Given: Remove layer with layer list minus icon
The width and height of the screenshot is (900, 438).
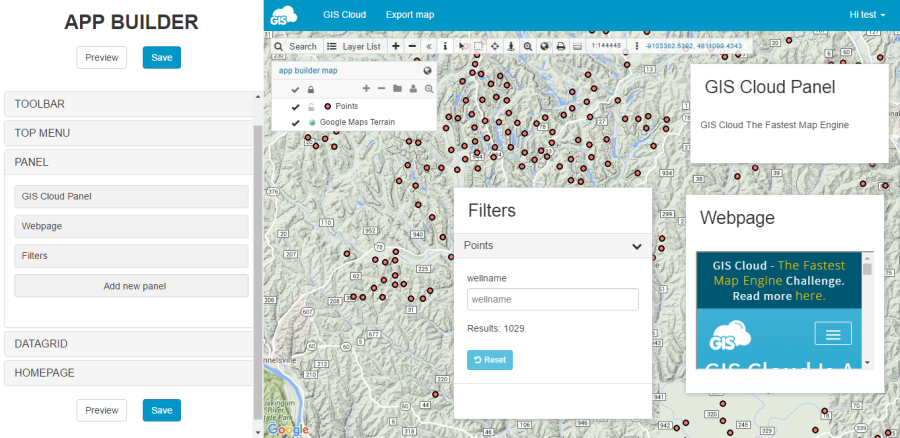Looking at the screenshot, I should [x=382, y=89].
